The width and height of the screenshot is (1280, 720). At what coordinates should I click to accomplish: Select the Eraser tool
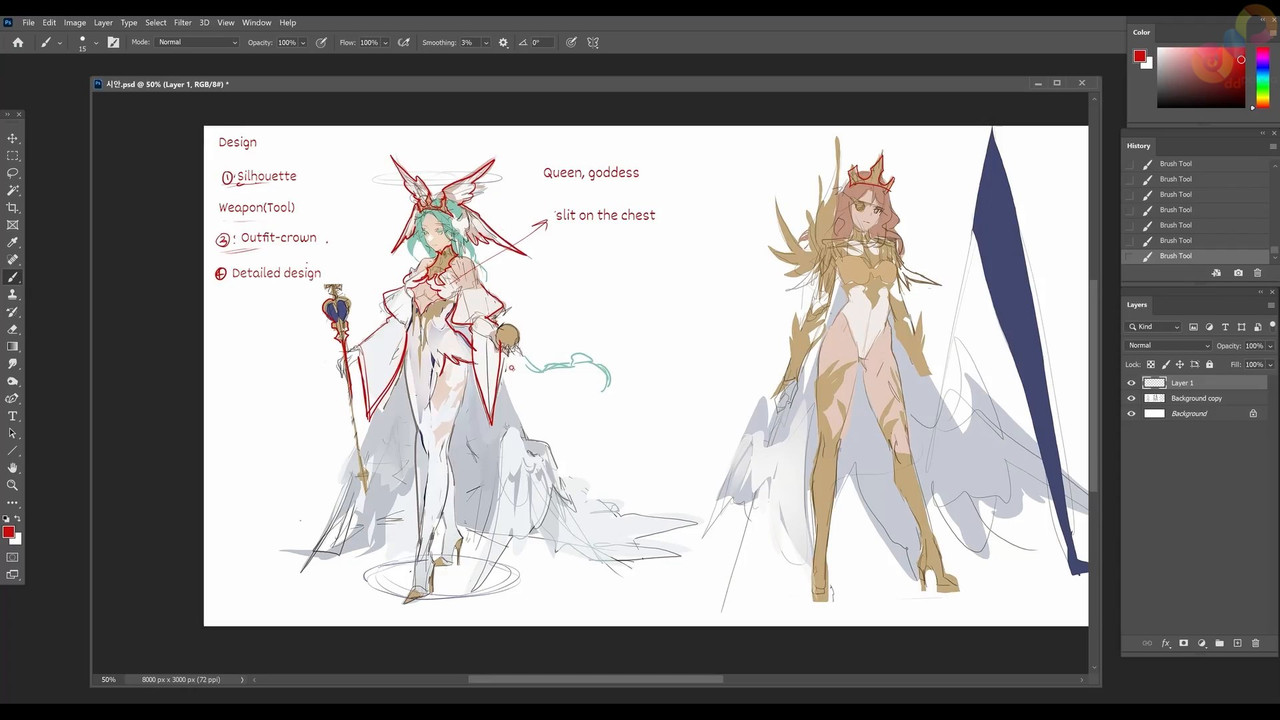tap(12, 329)
